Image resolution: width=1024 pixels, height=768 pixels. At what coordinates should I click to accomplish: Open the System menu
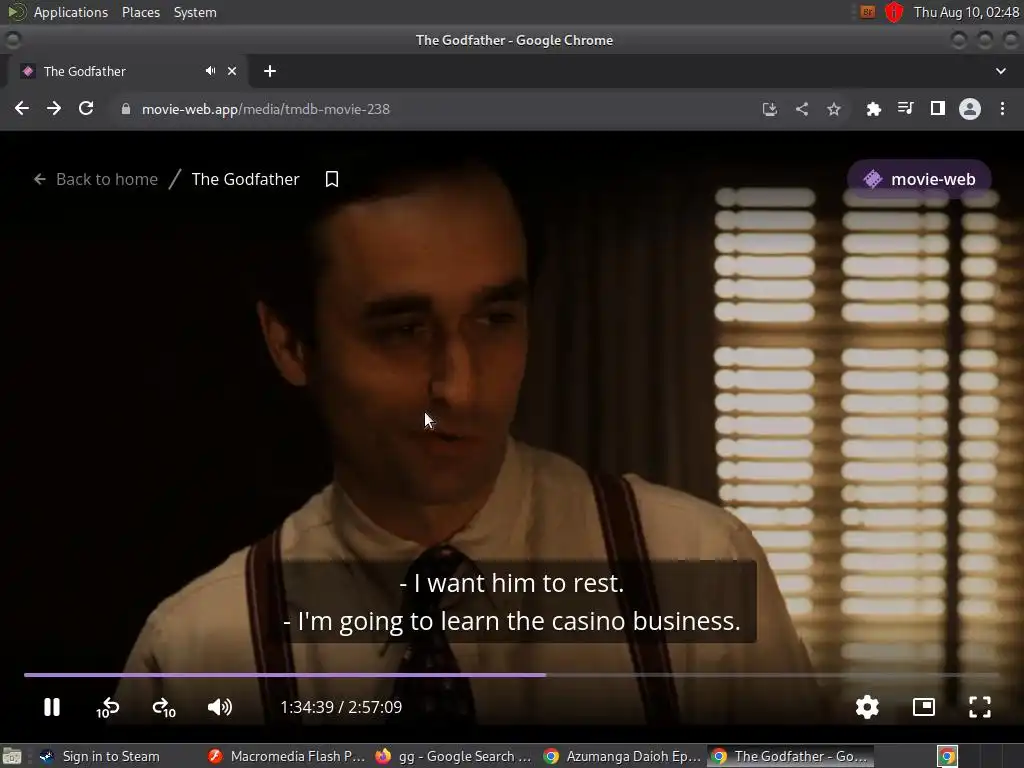[195, 12]
